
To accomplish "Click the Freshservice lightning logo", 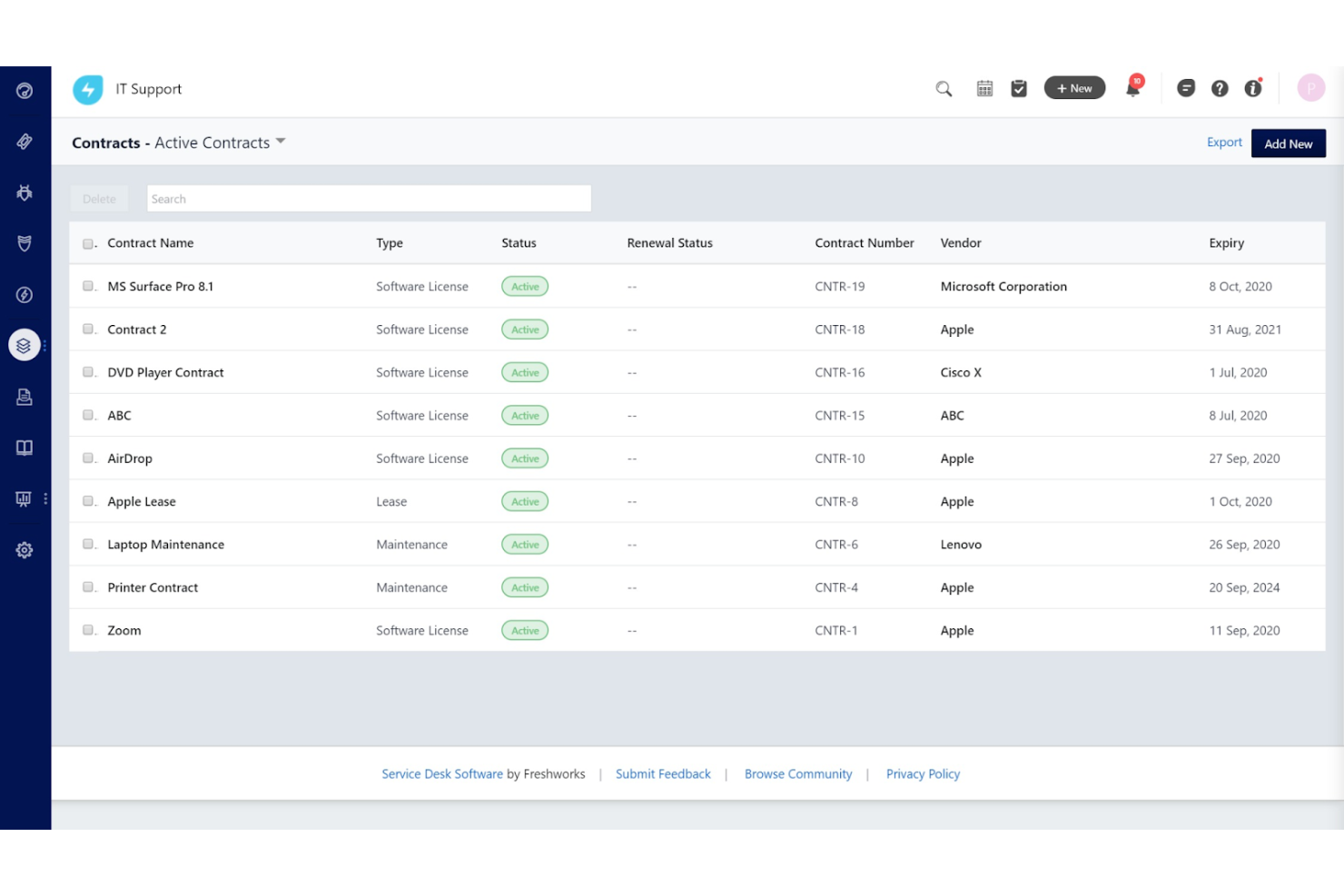I will click(88, 89).
